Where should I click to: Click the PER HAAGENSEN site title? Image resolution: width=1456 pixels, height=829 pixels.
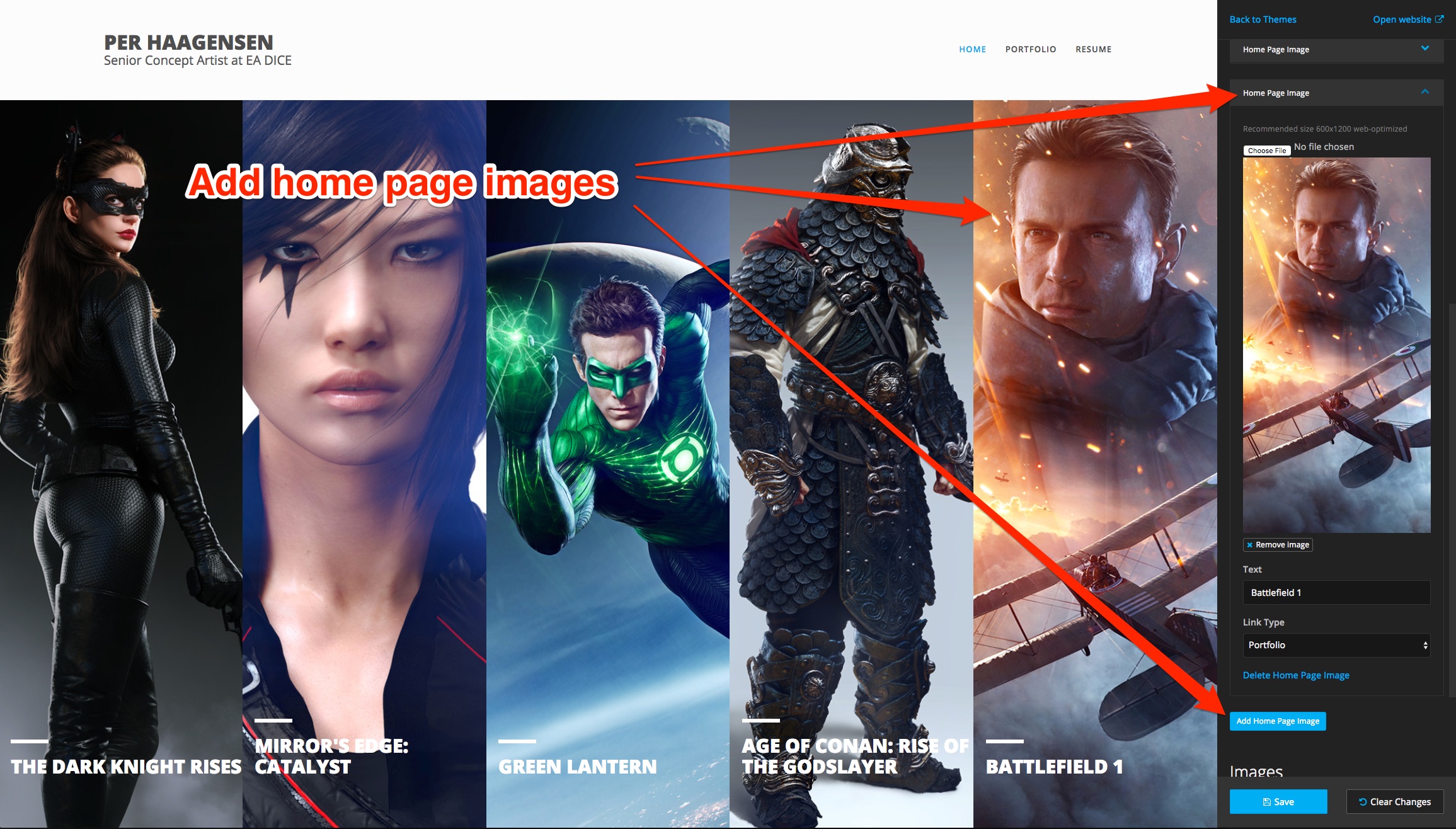188,42
